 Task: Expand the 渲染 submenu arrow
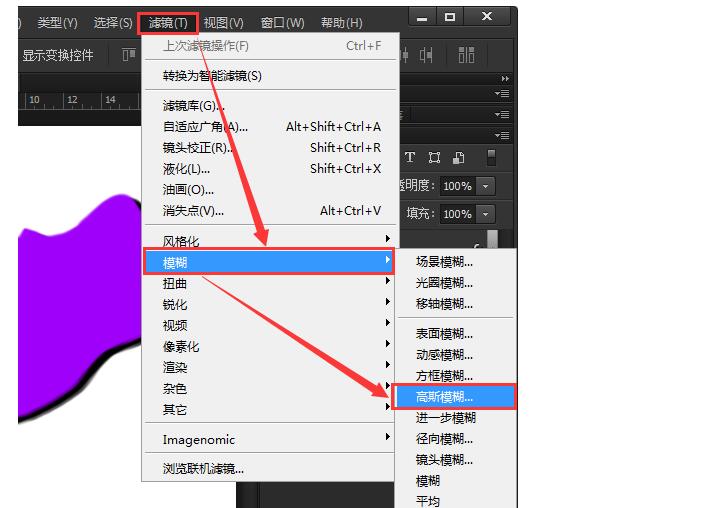(x=388, y=364)
